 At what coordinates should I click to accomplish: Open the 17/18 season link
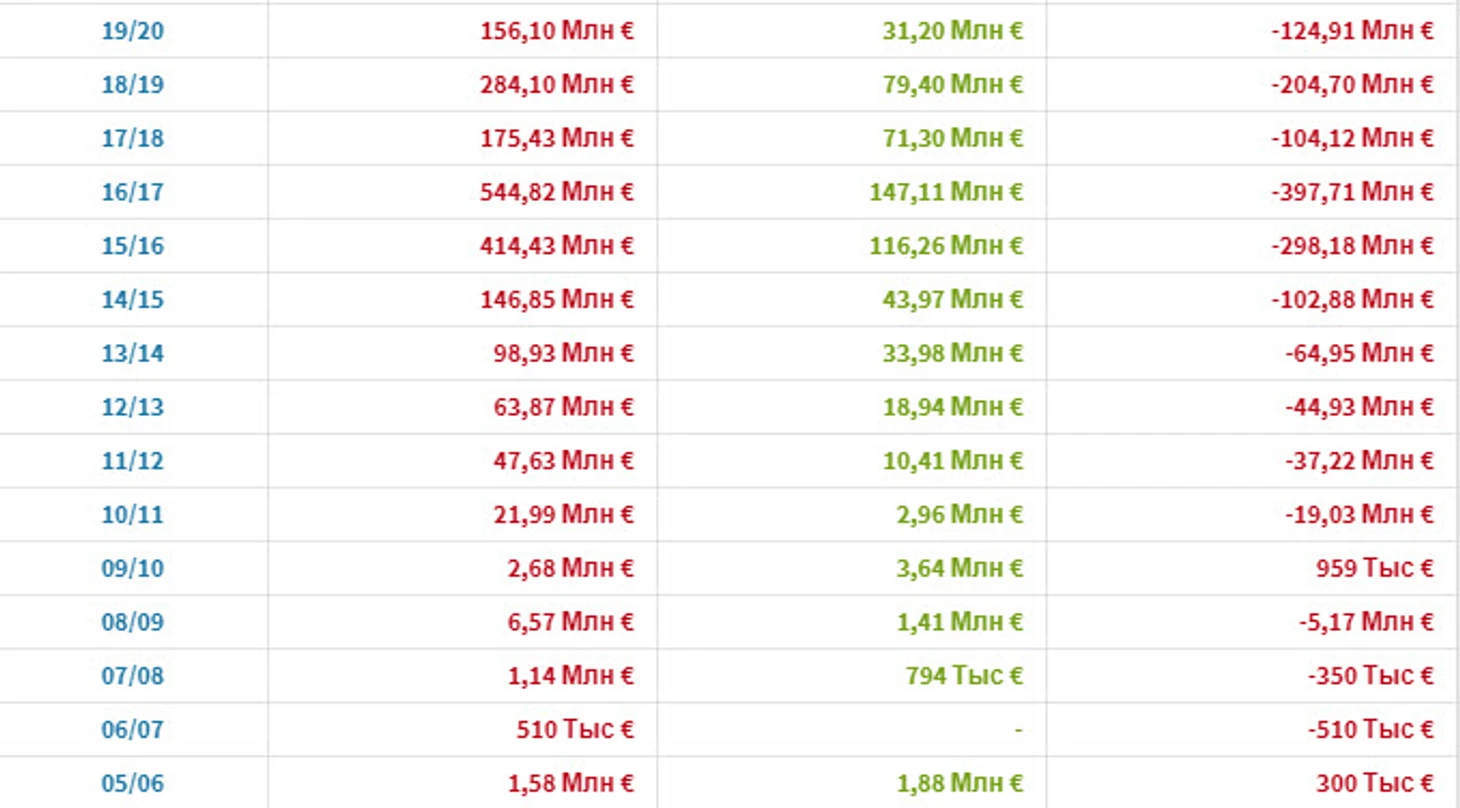(x=132, y=138)
